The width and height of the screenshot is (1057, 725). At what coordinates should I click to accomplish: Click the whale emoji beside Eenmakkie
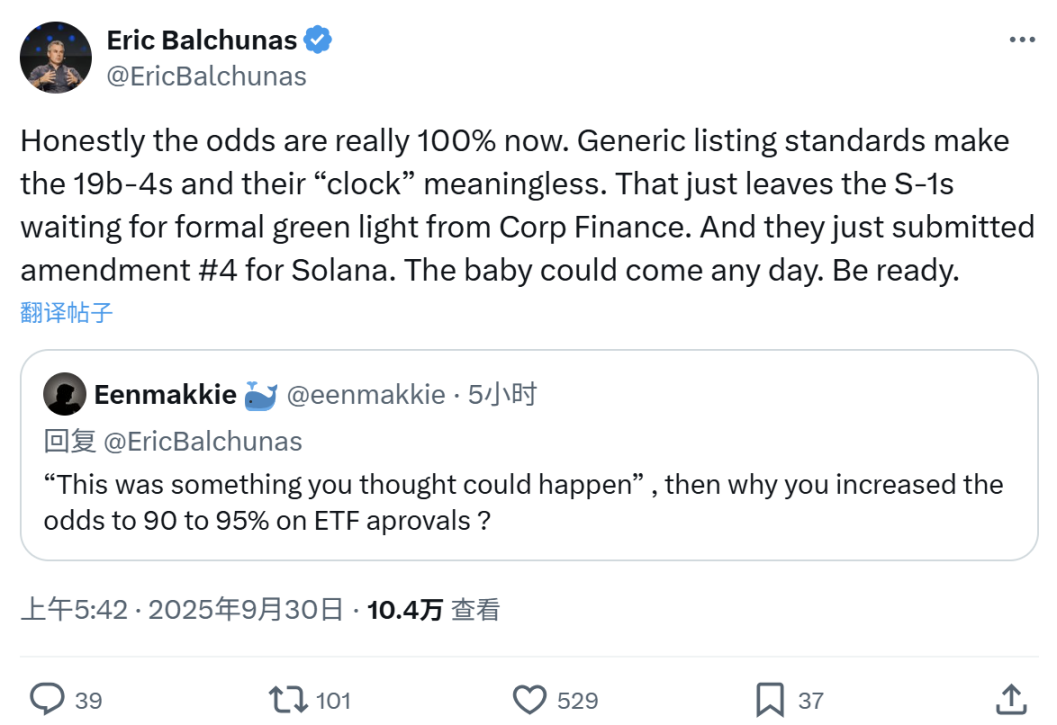coord(261,395)
